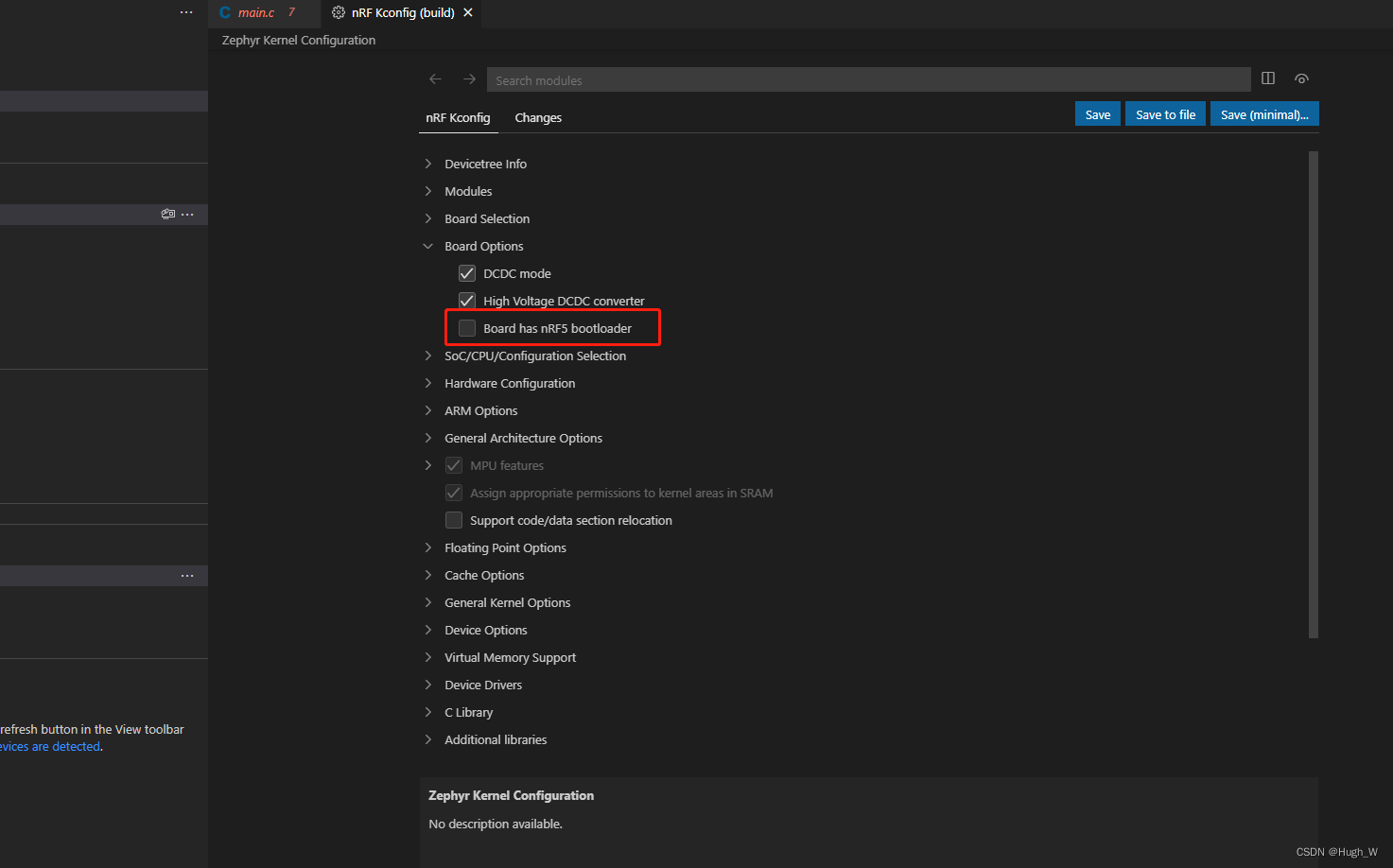Enable Support code/data section relocation

tap(454, 520)
